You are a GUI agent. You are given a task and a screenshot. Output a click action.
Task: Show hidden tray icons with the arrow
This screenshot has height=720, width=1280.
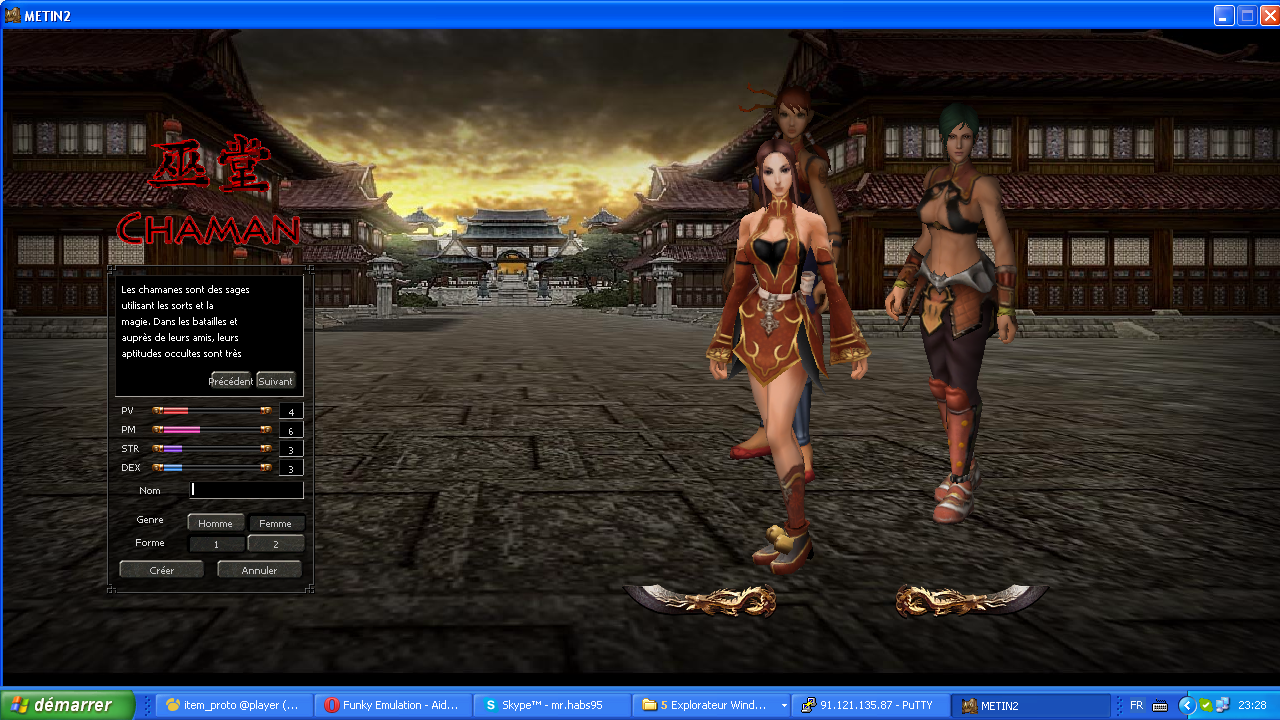(1187, 705)
